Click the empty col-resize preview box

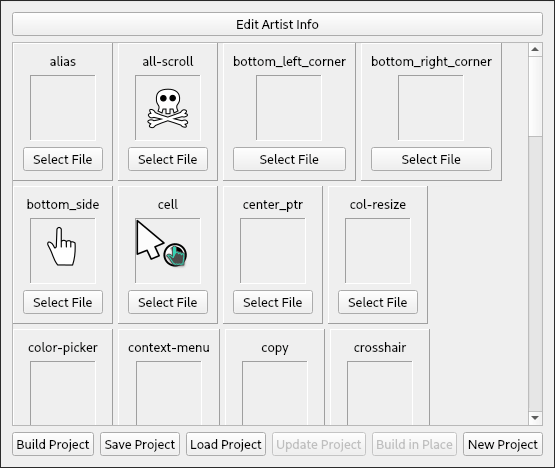[378, 251]
